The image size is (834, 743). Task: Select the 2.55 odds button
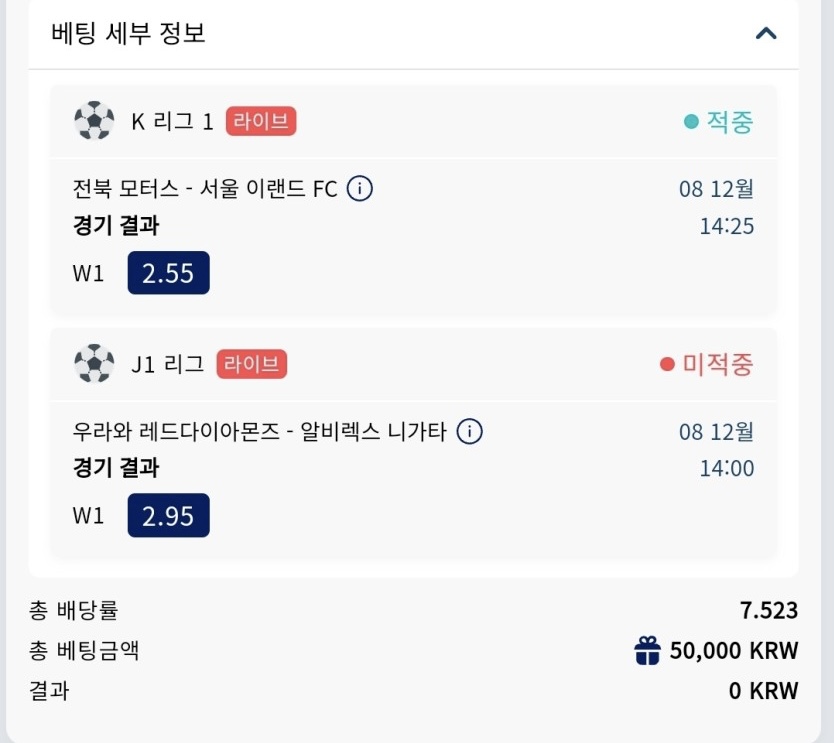coord(168,273)
